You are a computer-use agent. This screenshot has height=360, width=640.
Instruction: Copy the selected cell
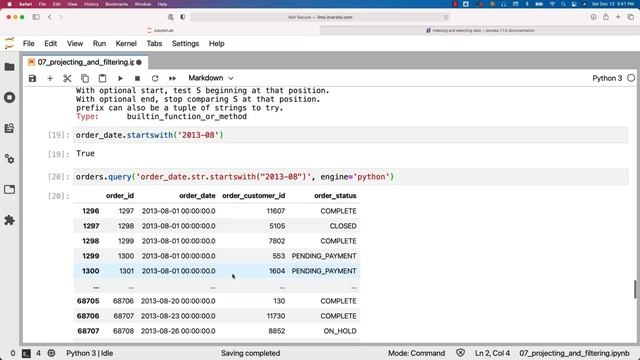click(85, 78)
